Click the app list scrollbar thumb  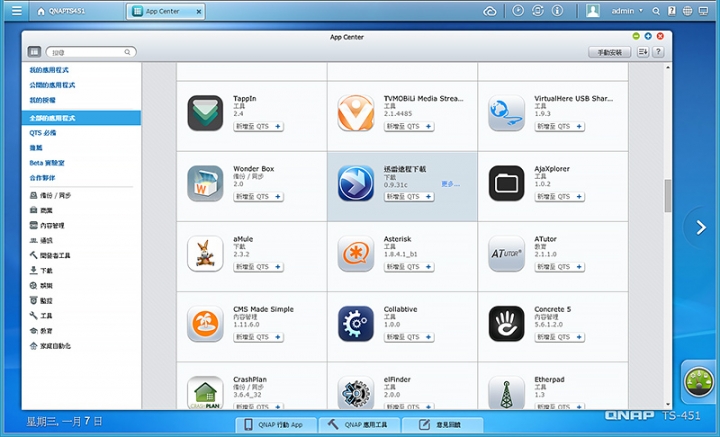coord(667,196)
